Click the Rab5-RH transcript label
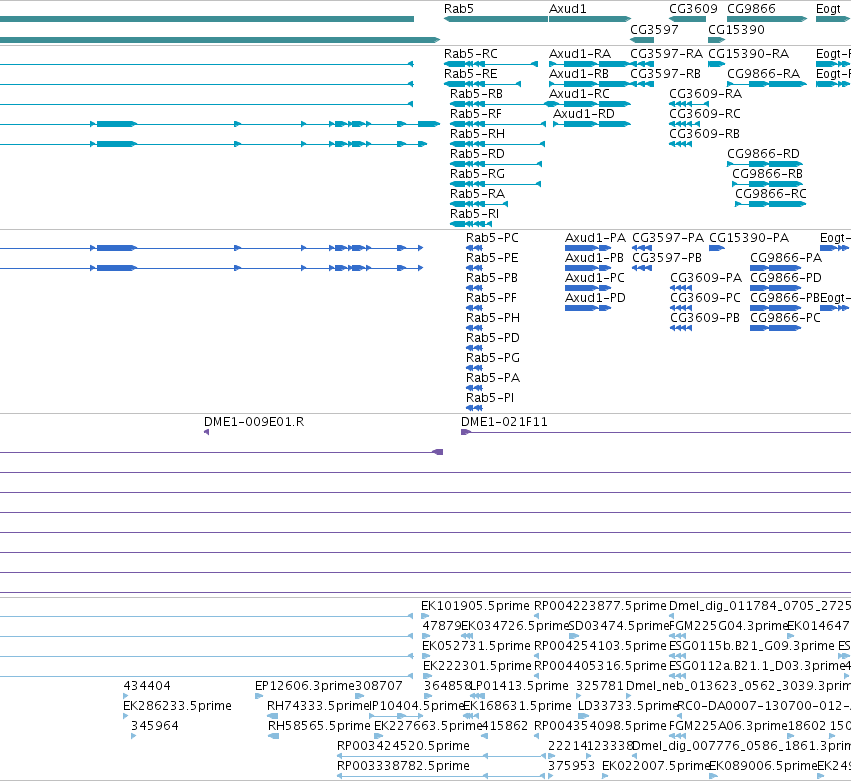Viewport: 851px width, 781px height. coord(477,134)
